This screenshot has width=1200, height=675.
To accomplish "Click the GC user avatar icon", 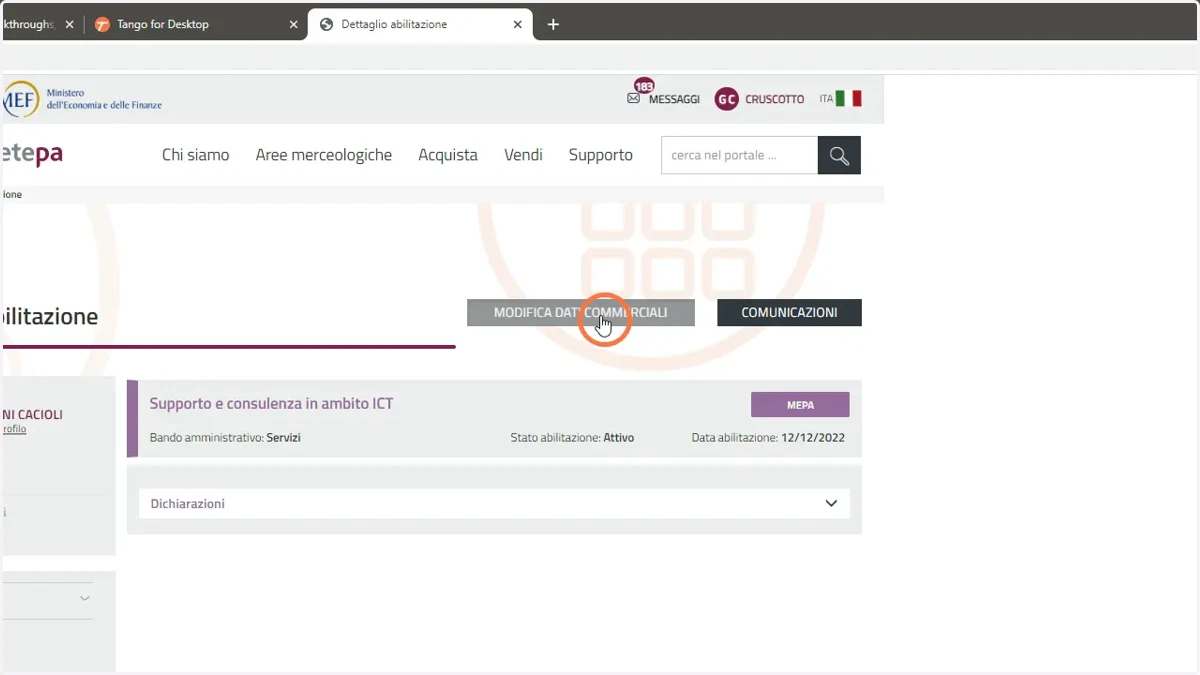I will tap(727, 99).
